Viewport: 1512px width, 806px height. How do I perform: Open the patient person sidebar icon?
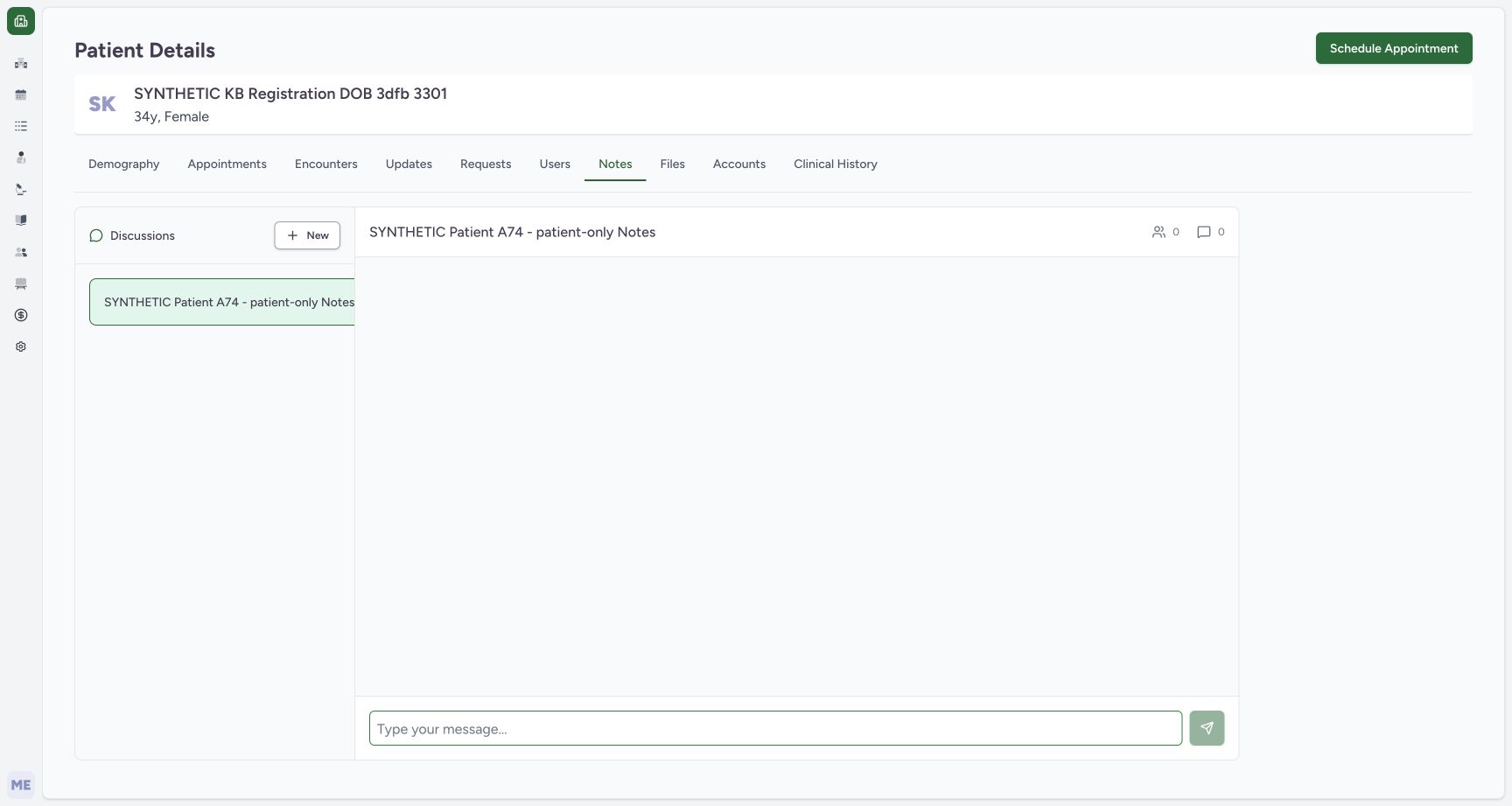[21, 158]
